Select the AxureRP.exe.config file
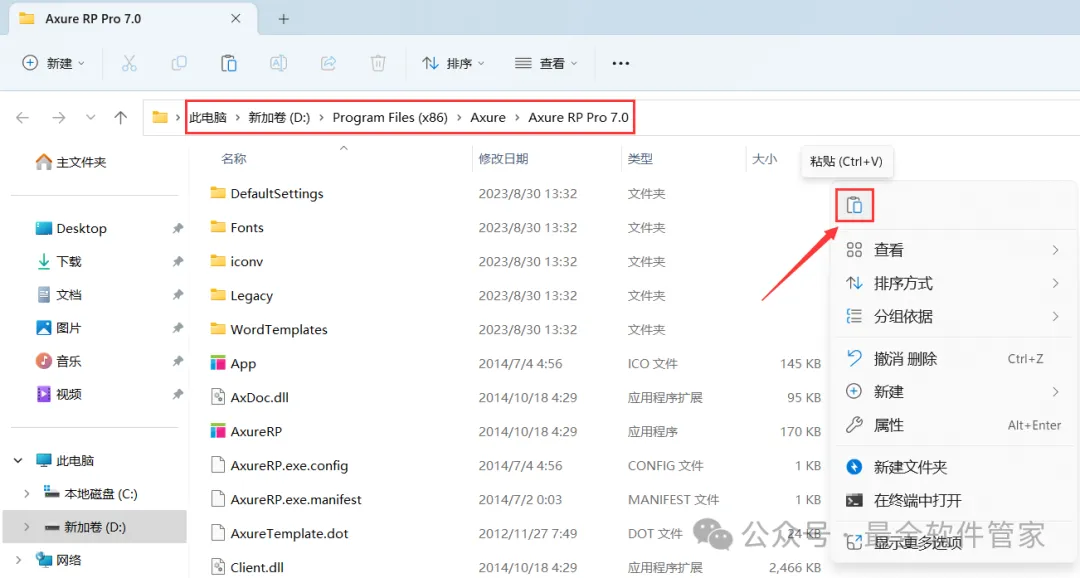The image size is (1080, 578). tap(280, 465)
